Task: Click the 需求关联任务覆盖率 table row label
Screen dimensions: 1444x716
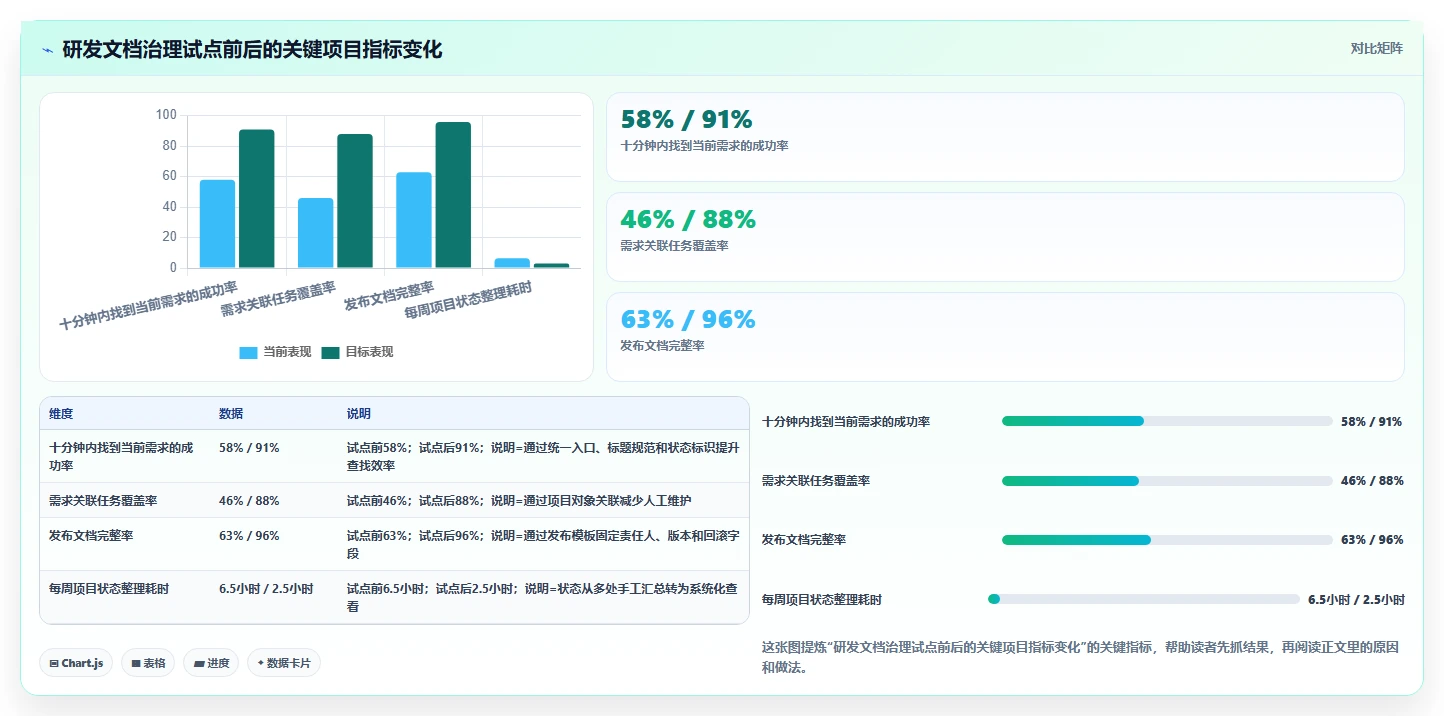Action: click(103, 501)
